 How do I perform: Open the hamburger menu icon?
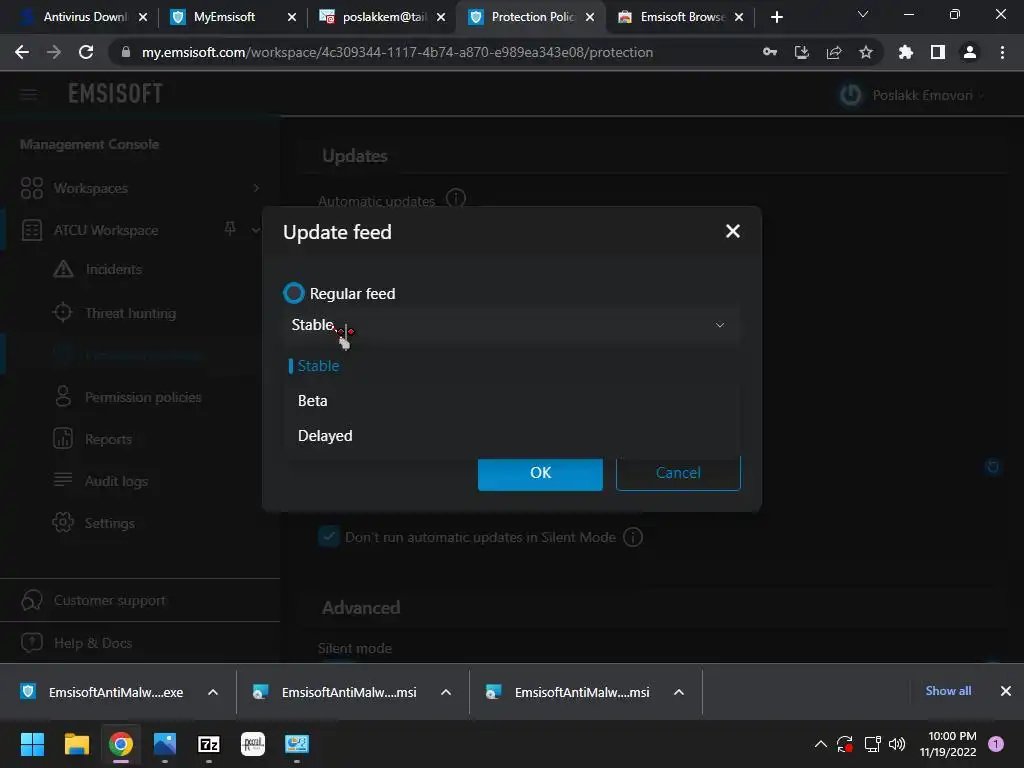point(28,95)
